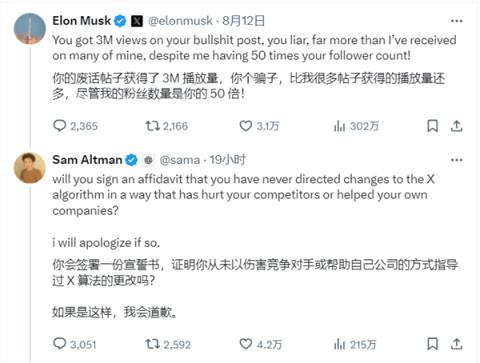View analytics showing 302万 views

[356, 126]
